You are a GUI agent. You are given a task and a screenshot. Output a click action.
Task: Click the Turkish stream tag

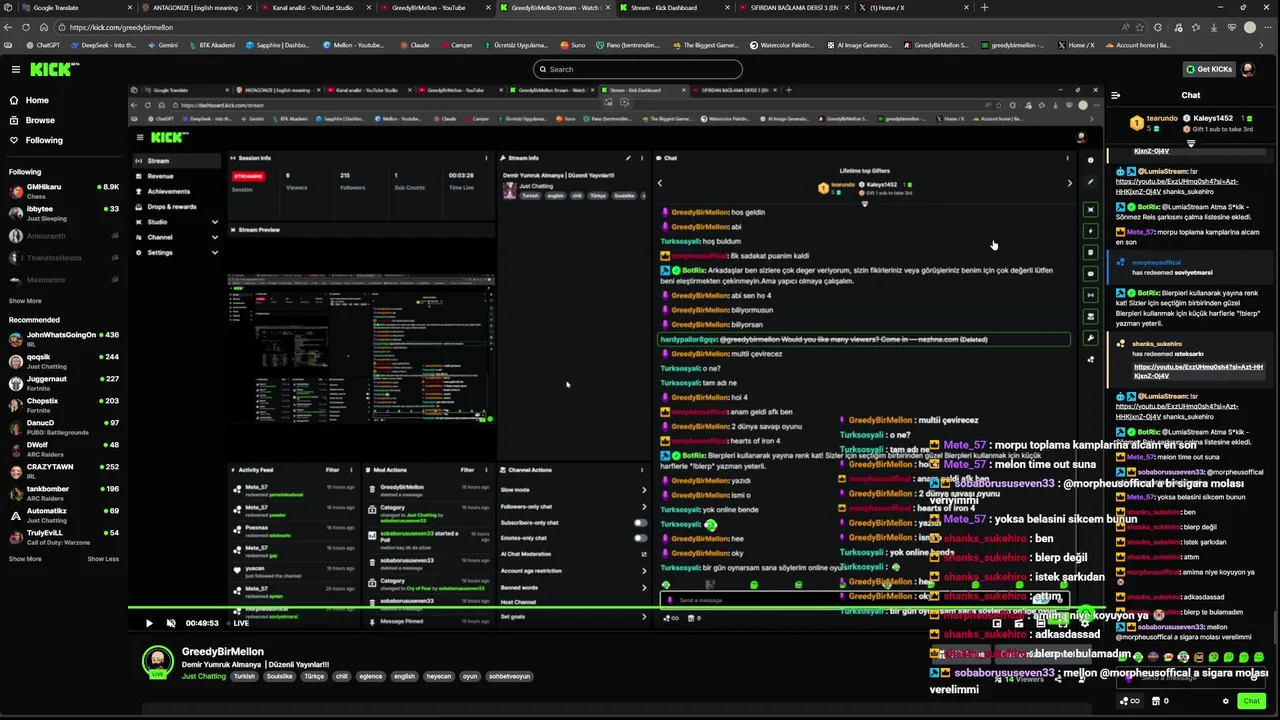(x=244, y=676)
